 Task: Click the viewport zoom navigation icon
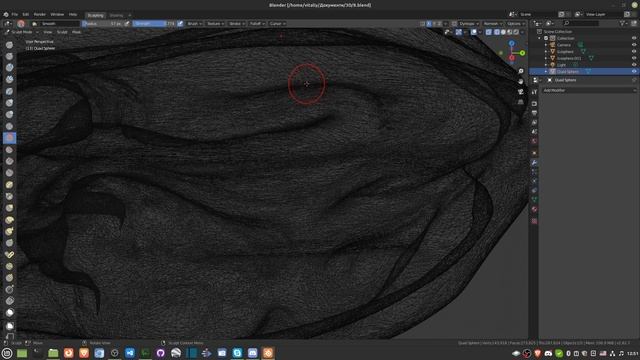click(521, 71)
